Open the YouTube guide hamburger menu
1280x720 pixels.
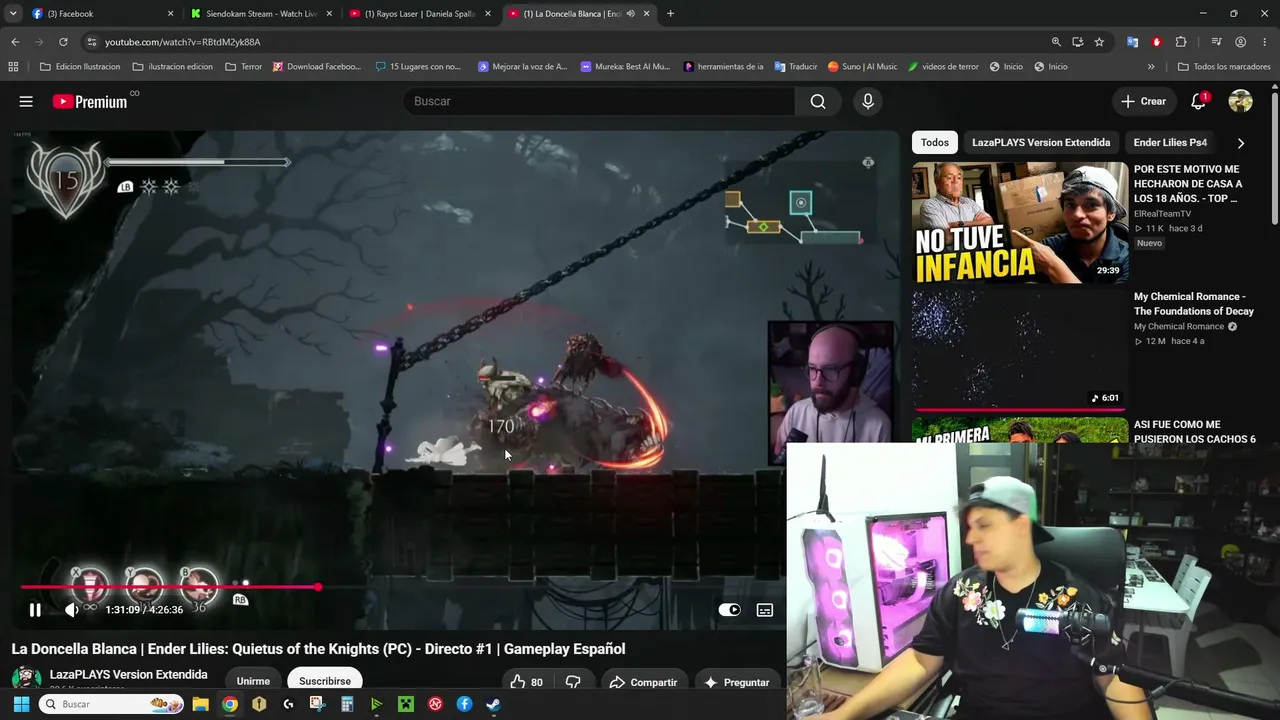(26, 101)
